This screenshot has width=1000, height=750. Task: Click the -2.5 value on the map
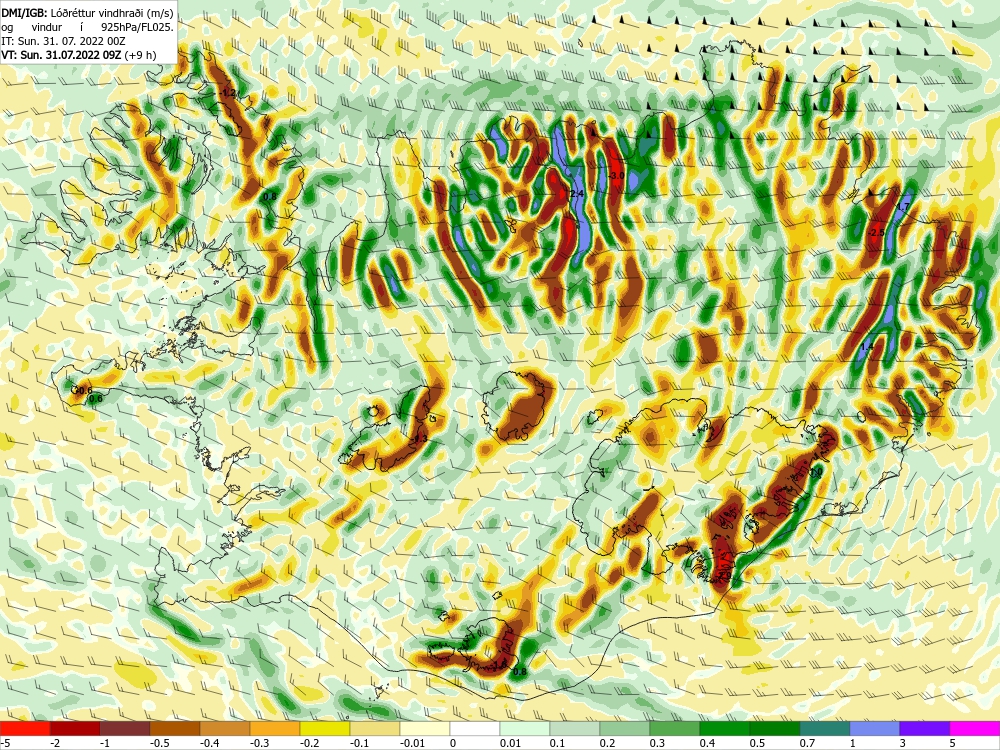click(878, 233)
